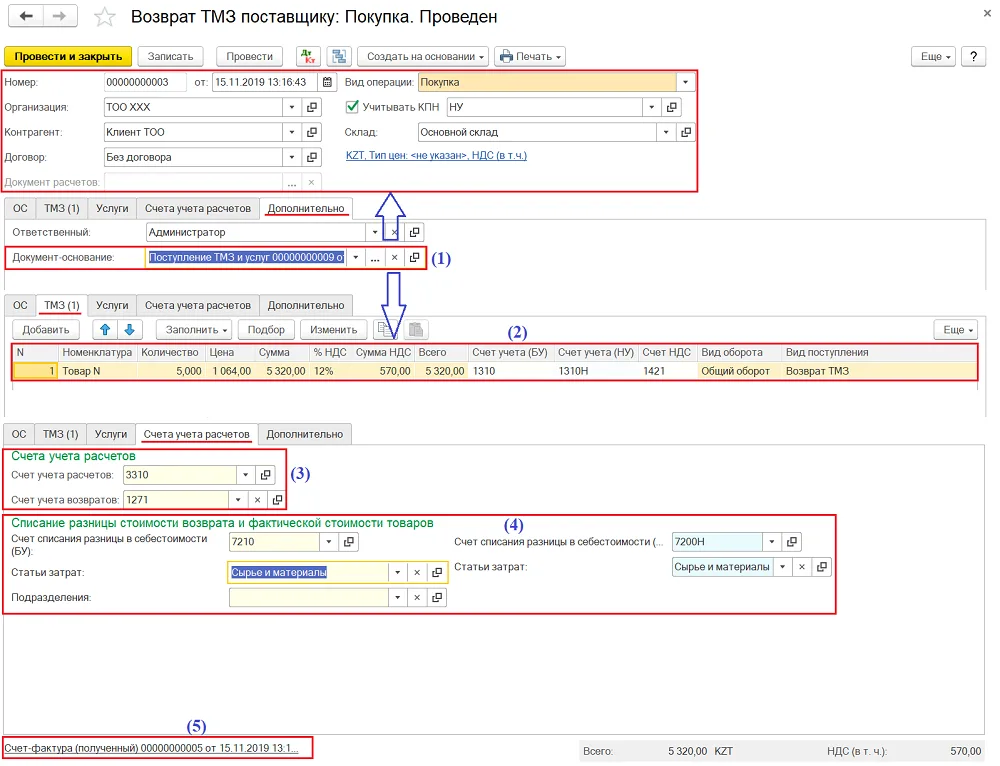Click the Провести и закрыть button
The image size is (1000, 766).
pos(68,56)
